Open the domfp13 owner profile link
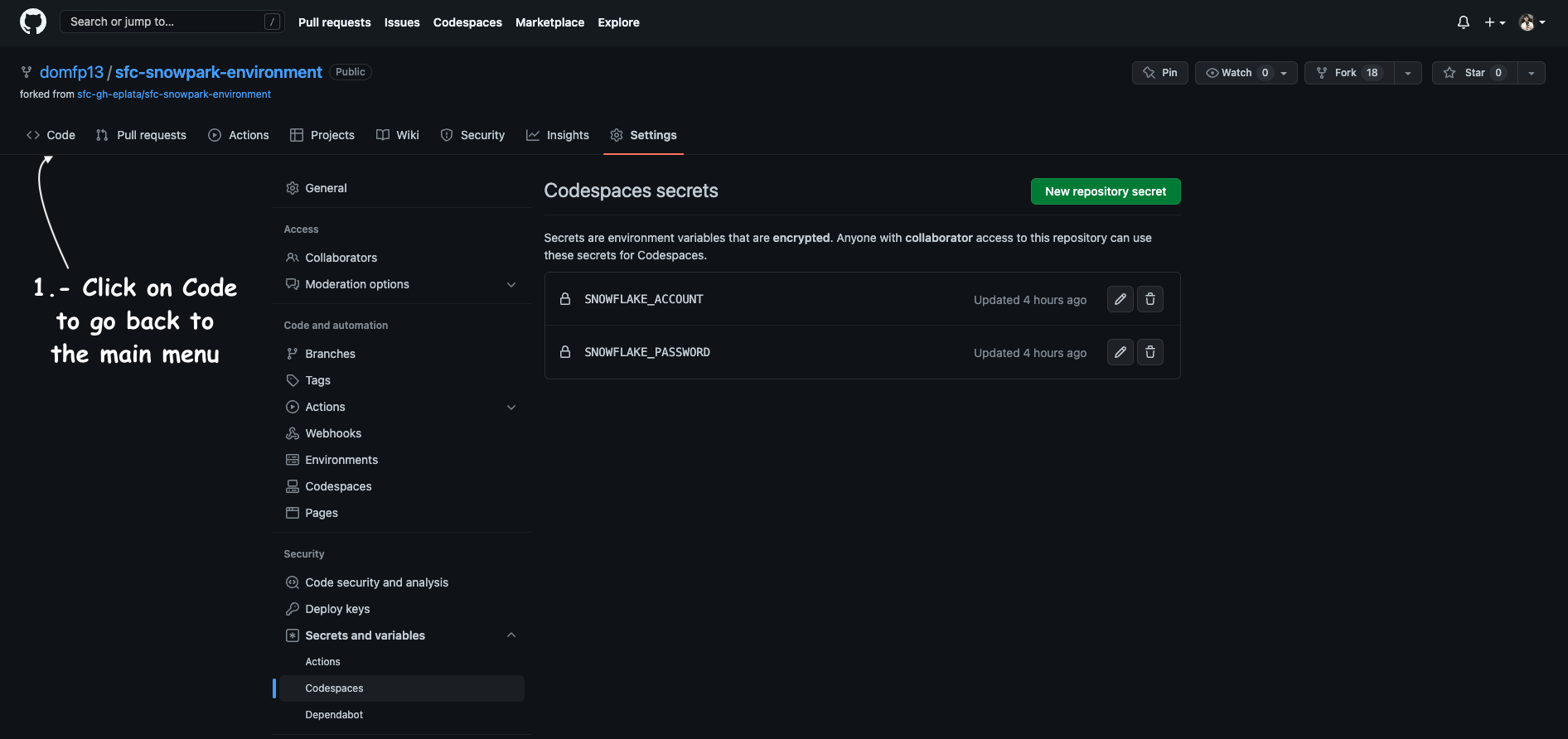Image resolution: width=1568 pixels, height=739 pixels. point(72,72)
